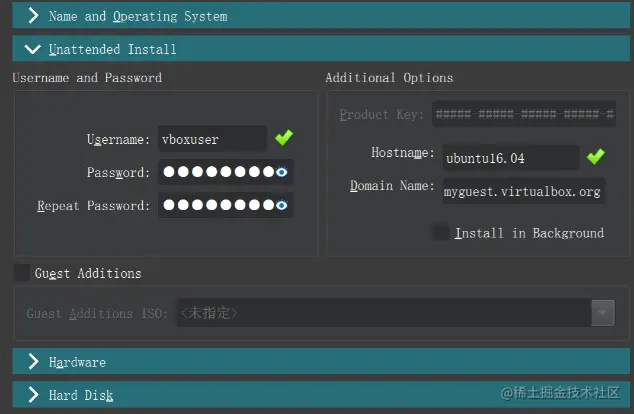Expand the Name and Operating System section
This screenshot has width=634, height=414.
(x=321, y=16)
